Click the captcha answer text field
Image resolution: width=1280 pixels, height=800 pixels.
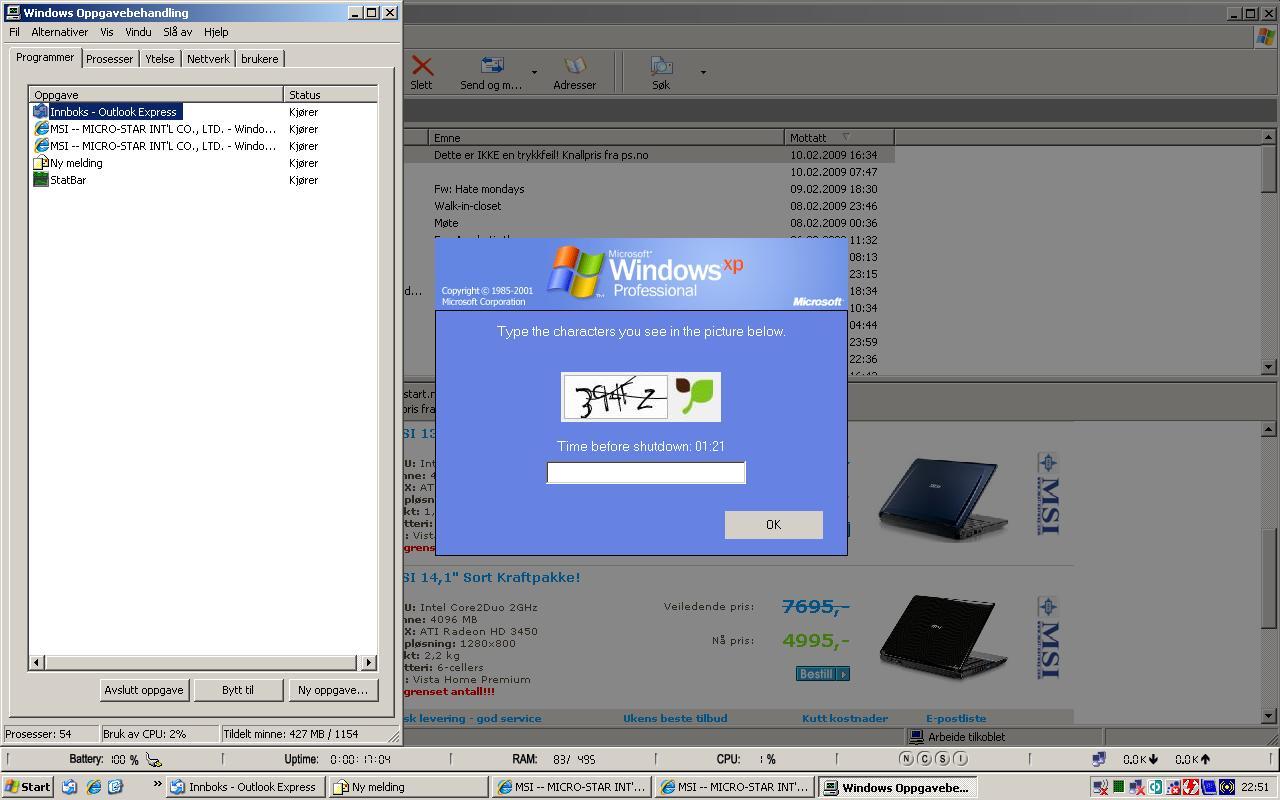[646, 472]
